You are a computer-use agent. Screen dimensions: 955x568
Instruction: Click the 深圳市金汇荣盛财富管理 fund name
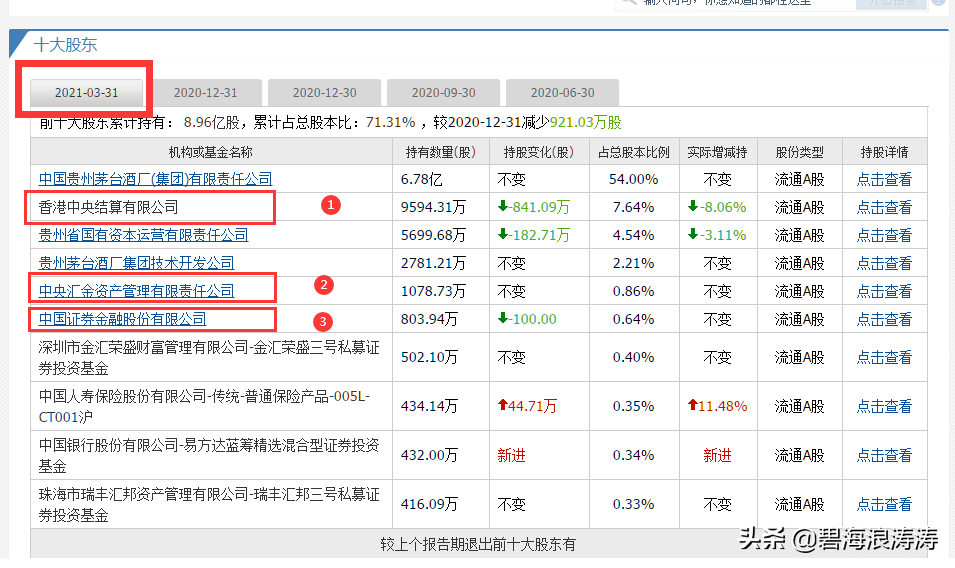pyautogui.click(x=209, y=357)
